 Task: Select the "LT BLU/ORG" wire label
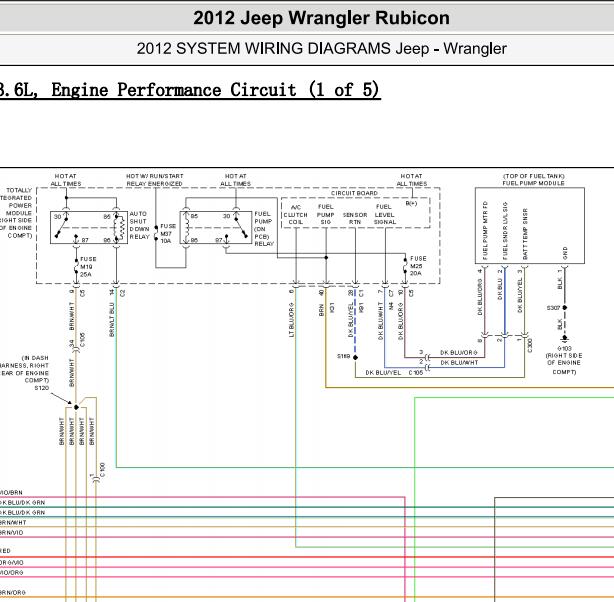pos(291,320)
